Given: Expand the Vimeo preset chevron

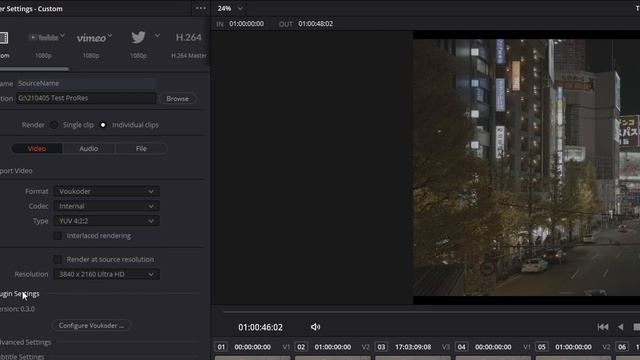Looking at the screenshot, I should [x=110, y=36].
